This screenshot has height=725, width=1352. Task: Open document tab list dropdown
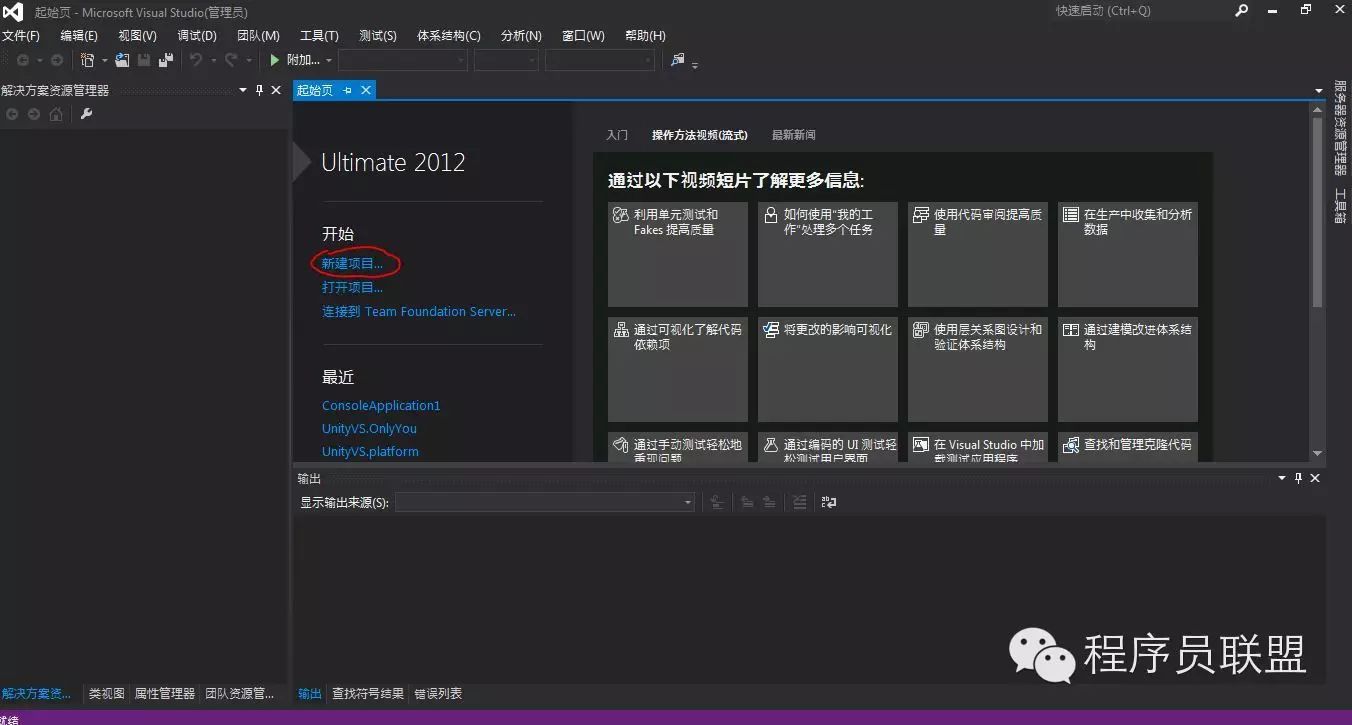(x=1319, y=91)
